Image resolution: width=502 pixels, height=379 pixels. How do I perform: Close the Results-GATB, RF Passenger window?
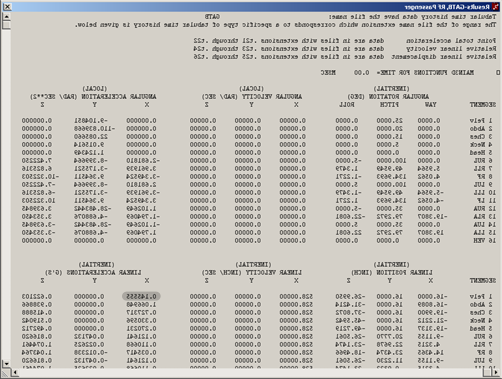[7, 7]
